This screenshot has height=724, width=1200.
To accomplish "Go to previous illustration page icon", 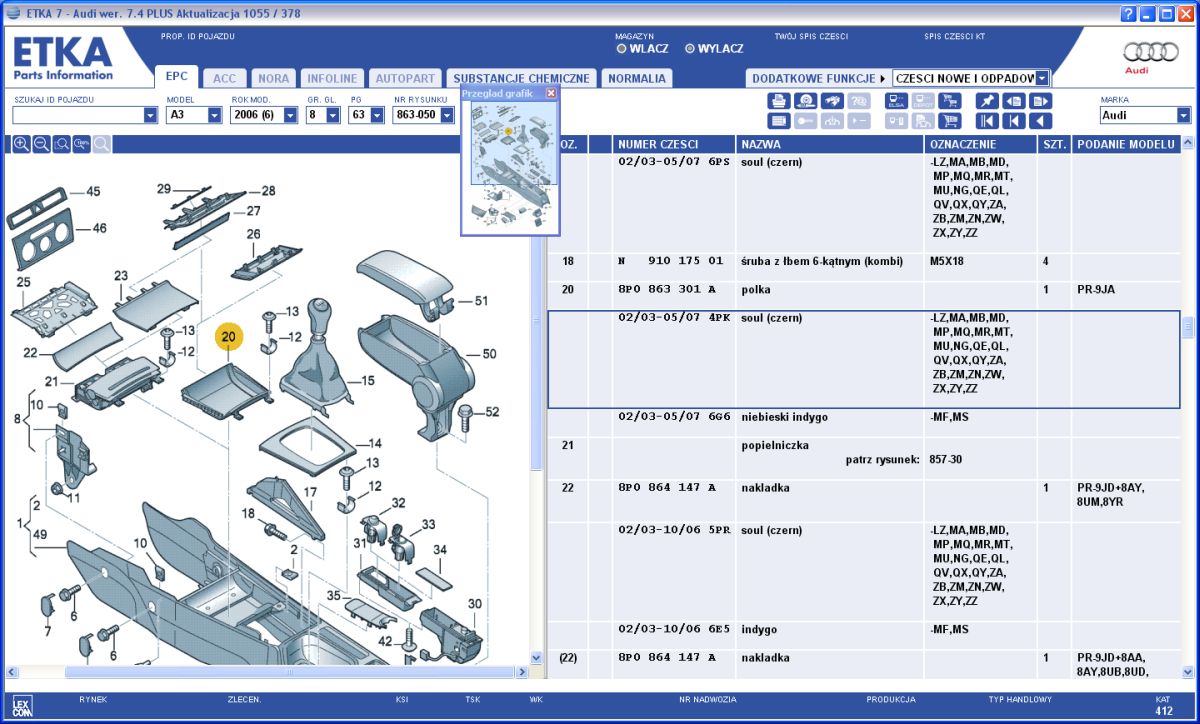I will [1014, 101].
